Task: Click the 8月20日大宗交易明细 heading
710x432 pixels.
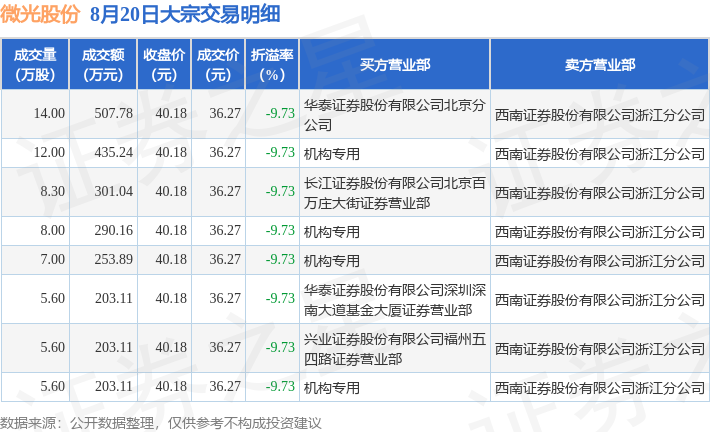Action: point(185,14)
